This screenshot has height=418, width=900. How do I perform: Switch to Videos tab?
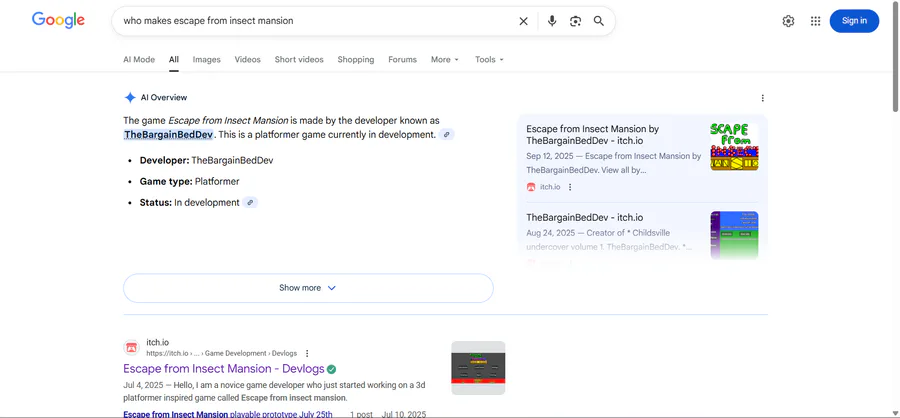(x=247, y=60)
